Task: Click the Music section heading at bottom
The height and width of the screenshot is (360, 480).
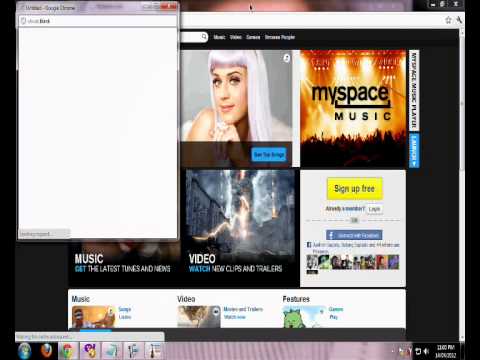Action: [81, 299]
